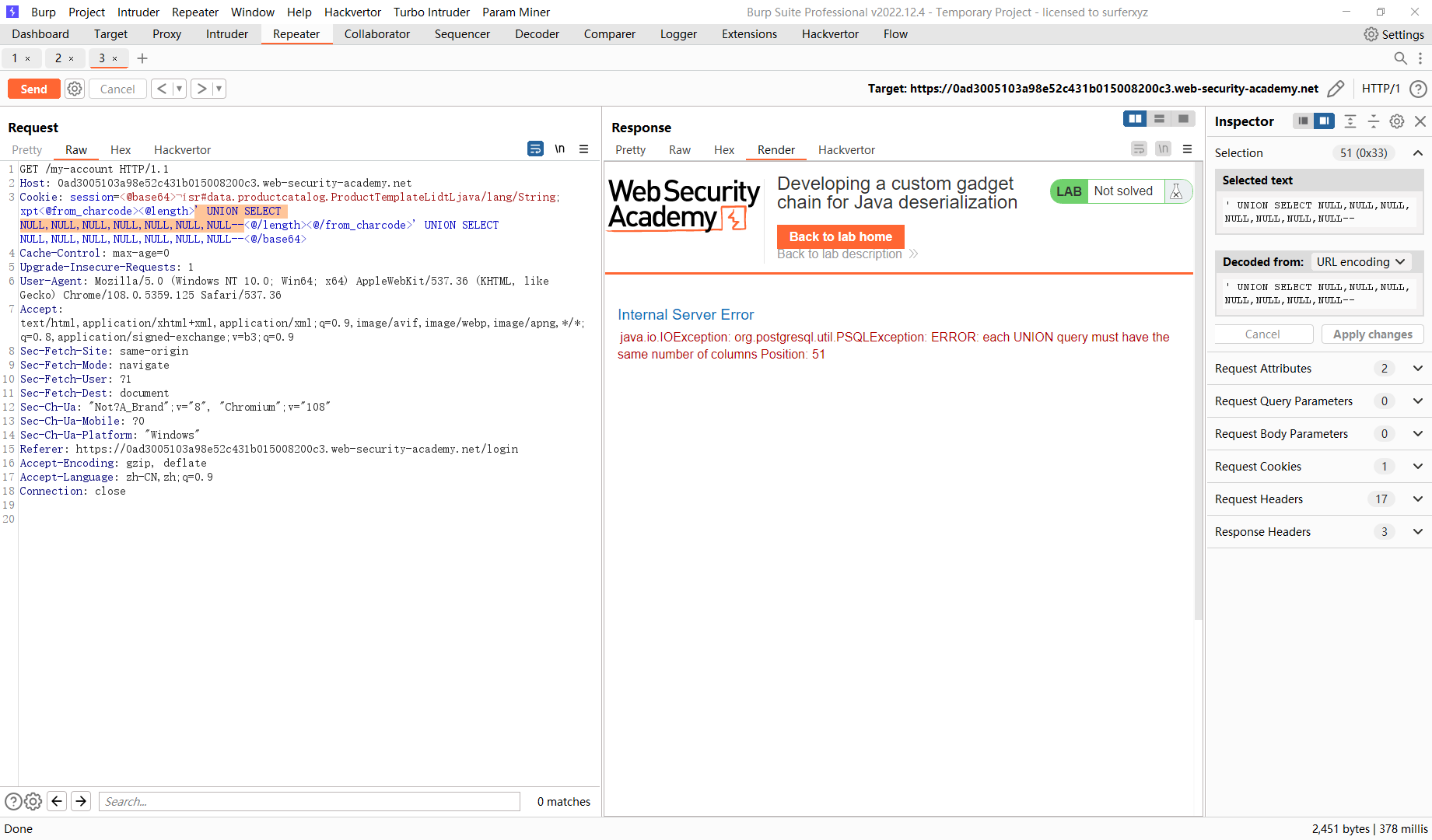Dock Inspector to the right layout icon
Screen dimensions: 1432x840
coord(1324,121)
